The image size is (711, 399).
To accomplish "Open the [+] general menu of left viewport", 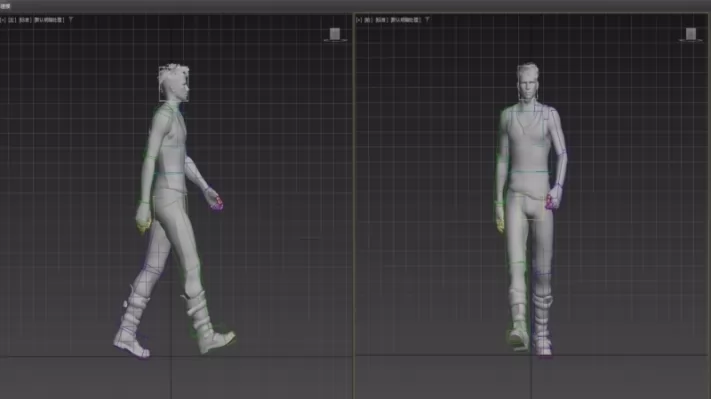I will click(3, 20).
